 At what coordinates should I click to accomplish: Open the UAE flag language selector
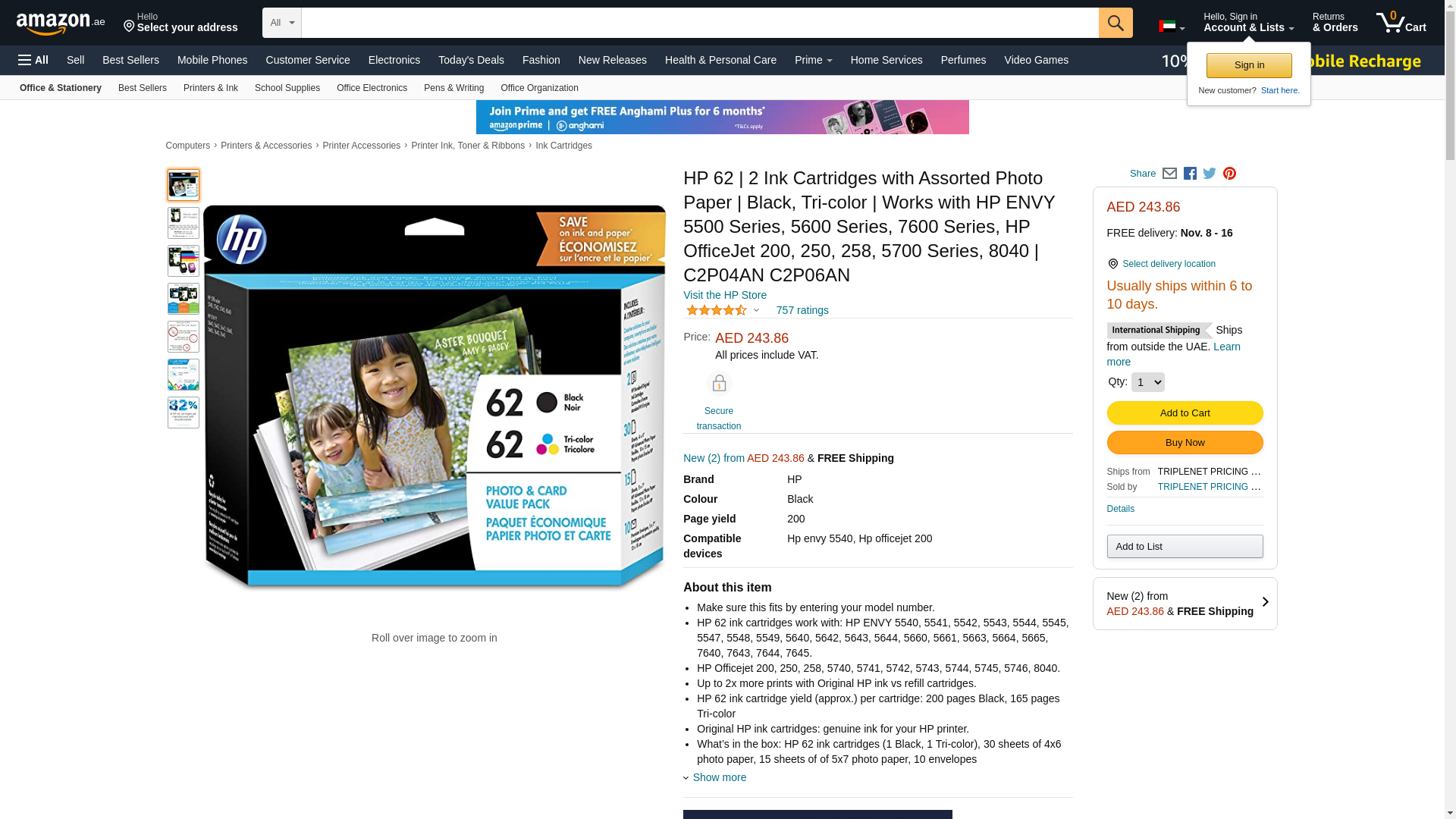pyautogui.click(x=1172, y=27)
